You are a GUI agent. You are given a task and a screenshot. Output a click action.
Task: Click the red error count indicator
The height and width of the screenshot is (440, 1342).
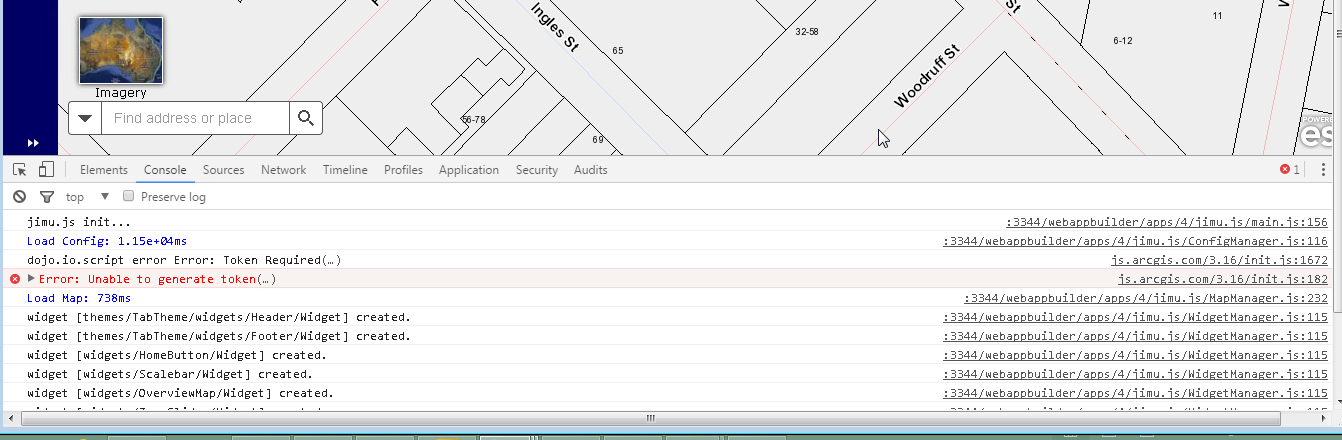[1290, 170]
